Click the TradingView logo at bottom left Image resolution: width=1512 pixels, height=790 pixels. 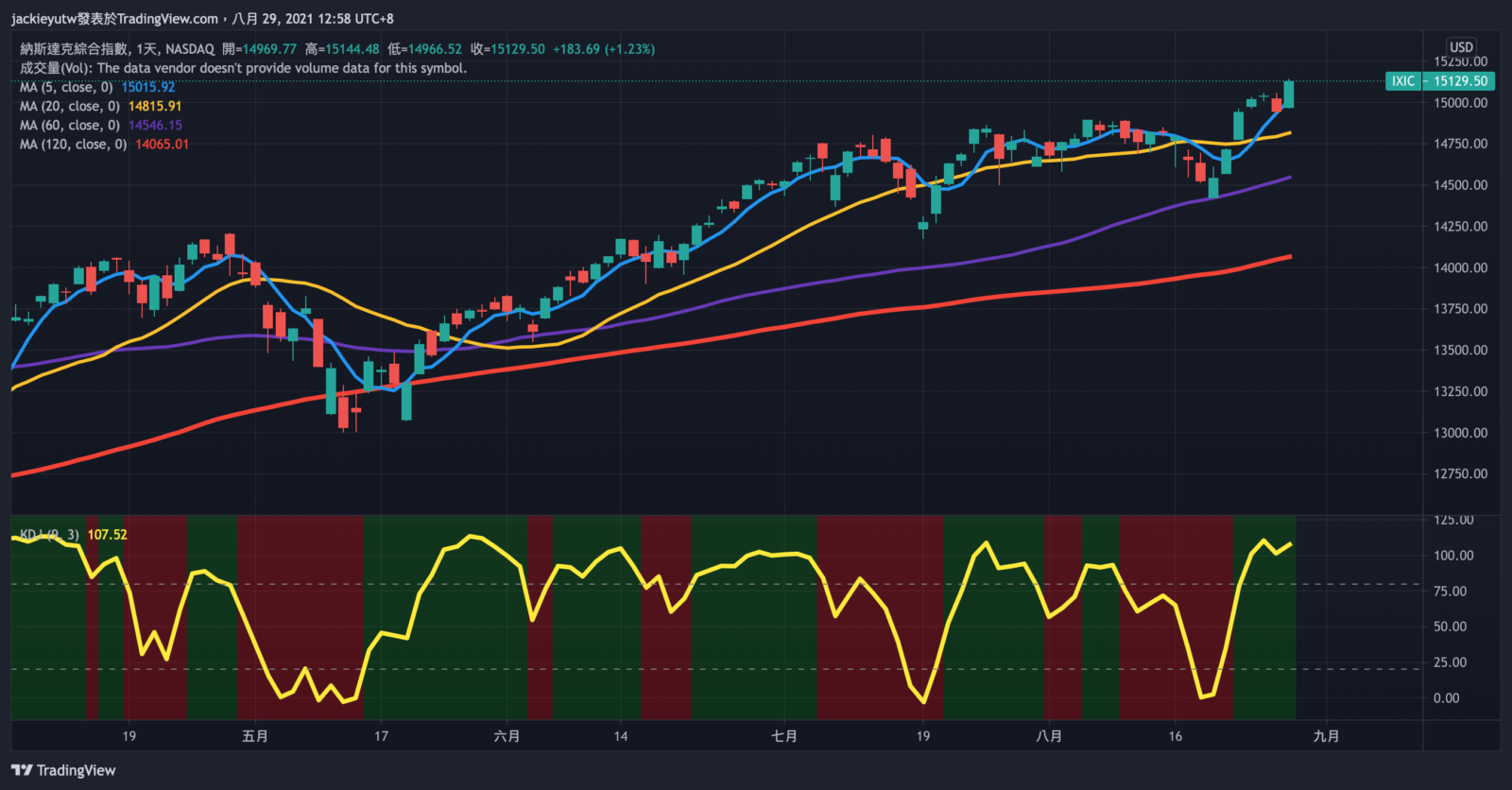(63, 770)
